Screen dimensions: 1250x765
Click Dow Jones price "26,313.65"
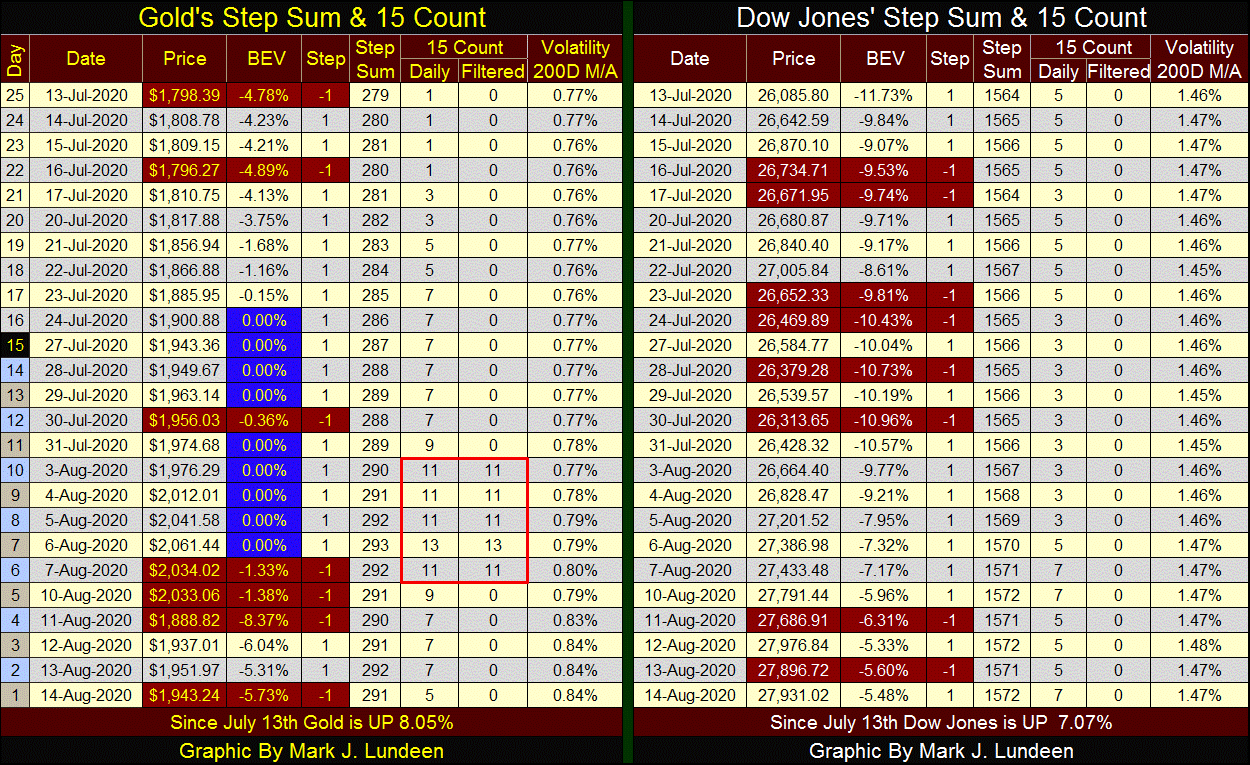(x=794, y=420)
